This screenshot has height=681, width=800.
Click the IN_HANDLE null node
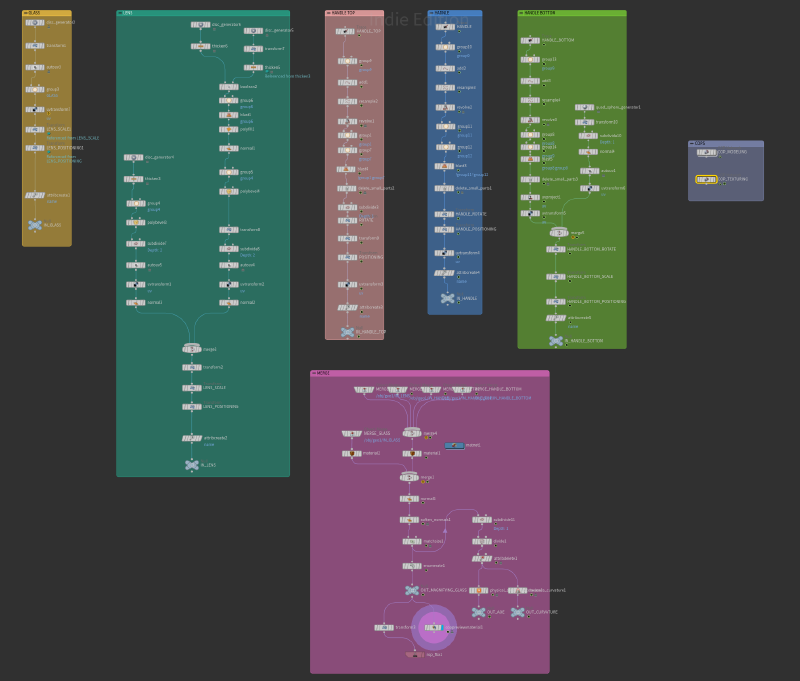(x=447, y=298)
